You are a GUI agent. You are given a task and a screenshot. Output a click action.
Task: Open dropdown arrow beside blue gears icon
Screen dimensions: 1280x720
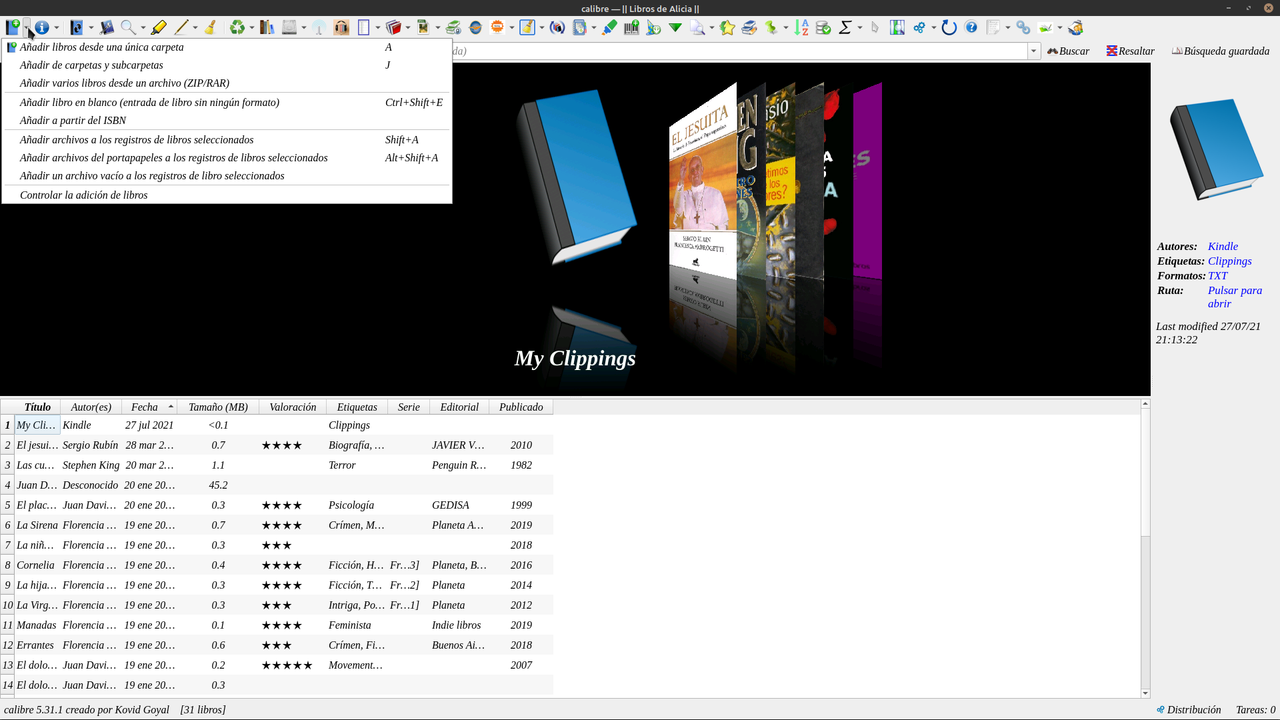pyautogui.click(x=934, y=27)
